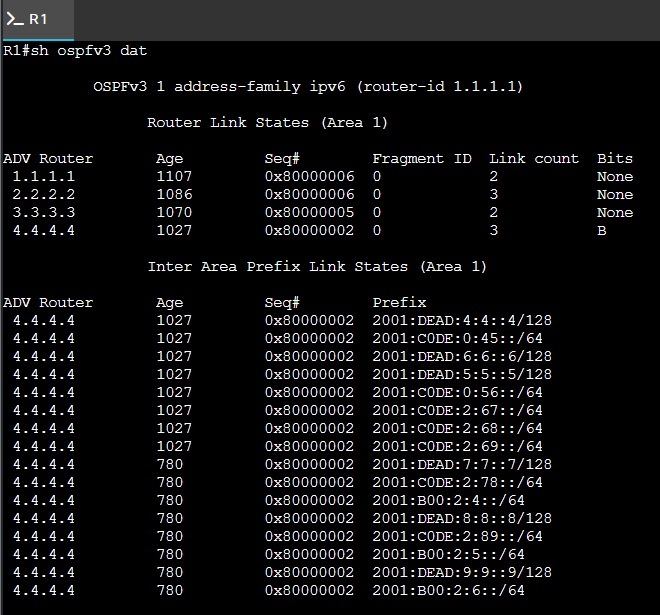Click the 'Fragment ID' column header
Screen dimensions: 660x615
(422, 159)
